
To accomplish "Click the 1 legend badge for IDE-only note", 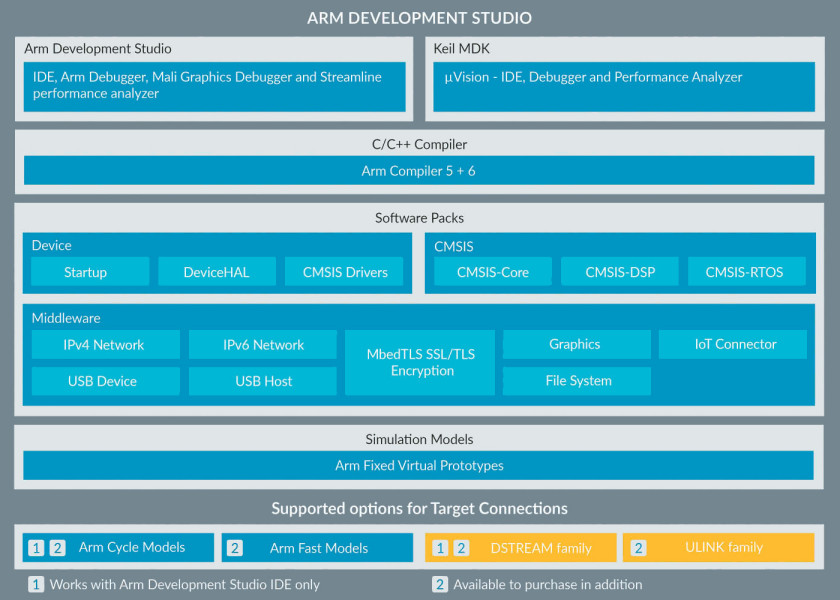I will 36,584.
